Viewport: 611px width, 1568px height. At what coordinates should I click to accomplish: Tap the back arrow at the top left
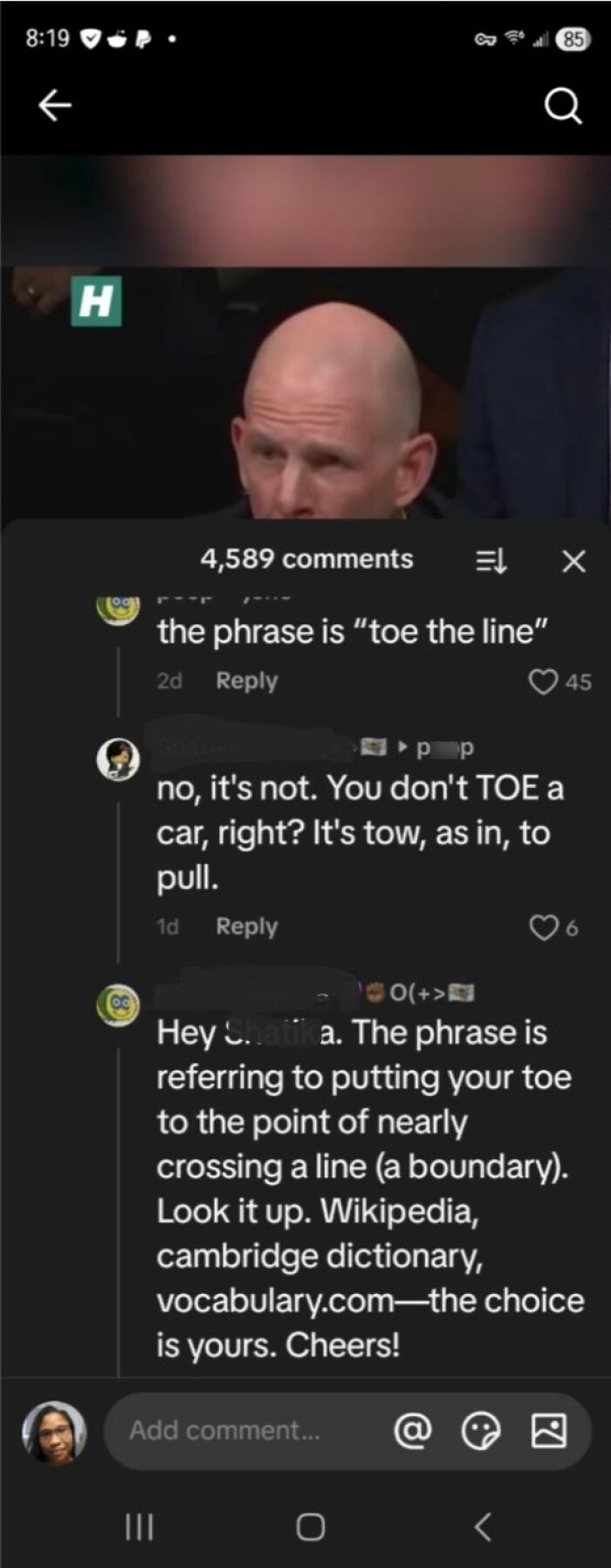point(54,105)
